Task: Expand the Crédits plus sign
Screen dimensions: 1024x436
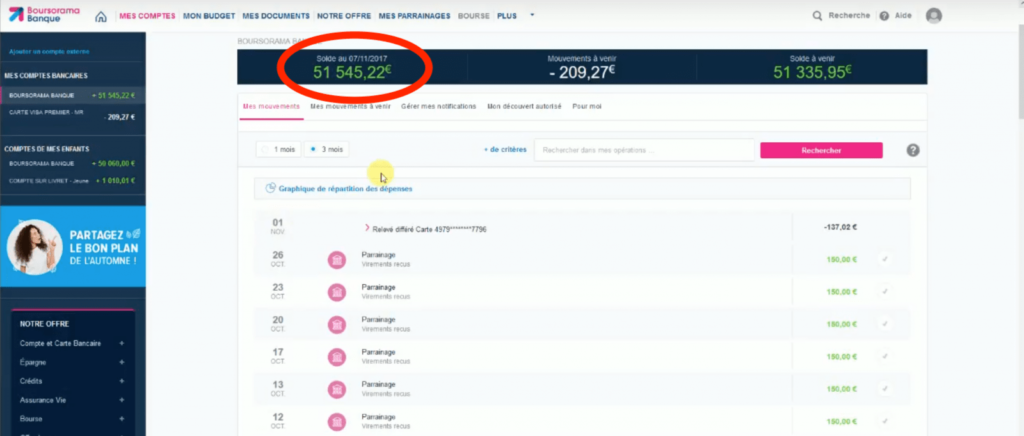Action: tap(121, 381)
